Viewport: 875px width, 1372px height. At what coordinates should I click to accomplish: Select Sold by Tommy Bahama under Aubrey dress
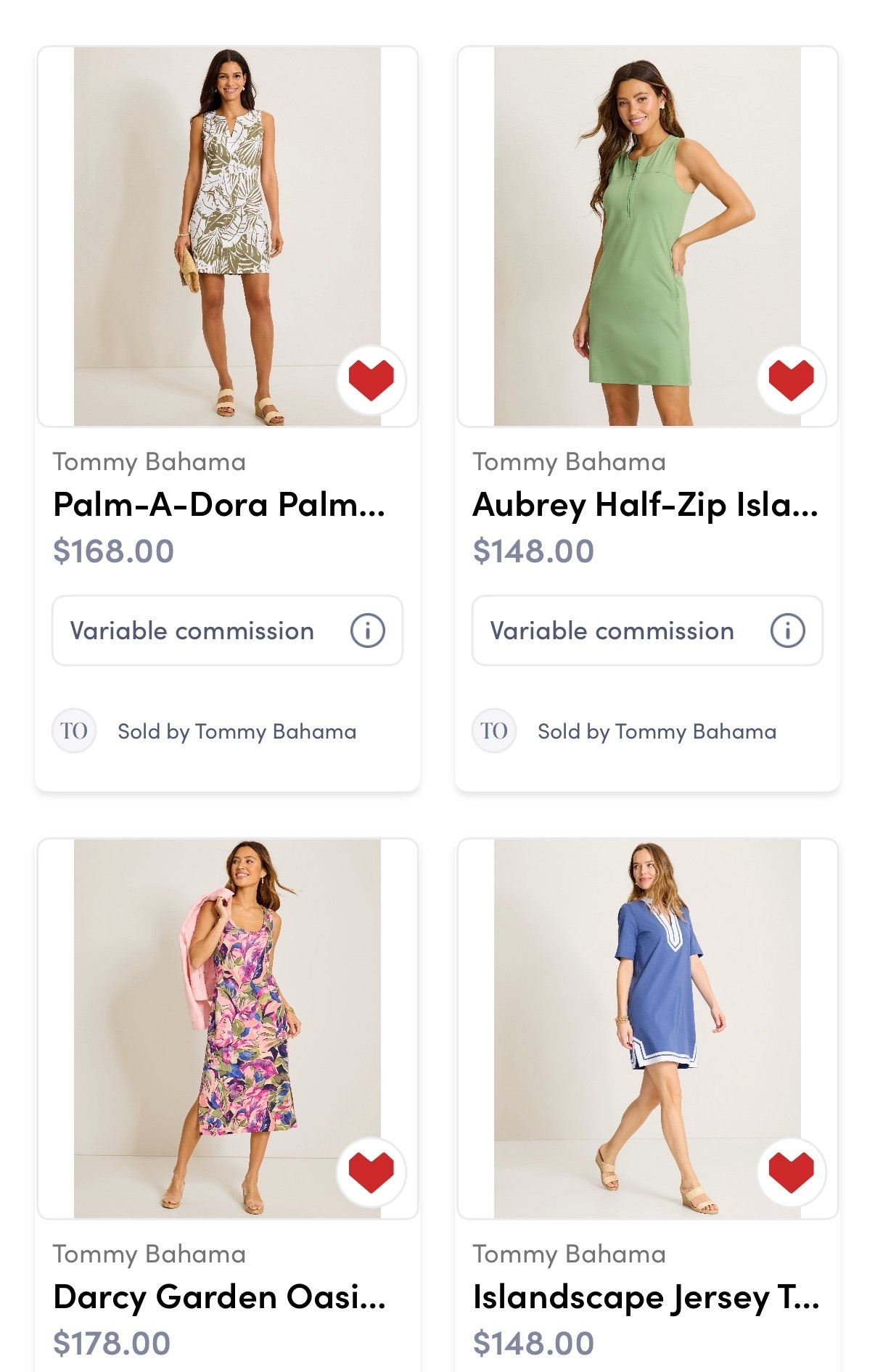[657, 731]
